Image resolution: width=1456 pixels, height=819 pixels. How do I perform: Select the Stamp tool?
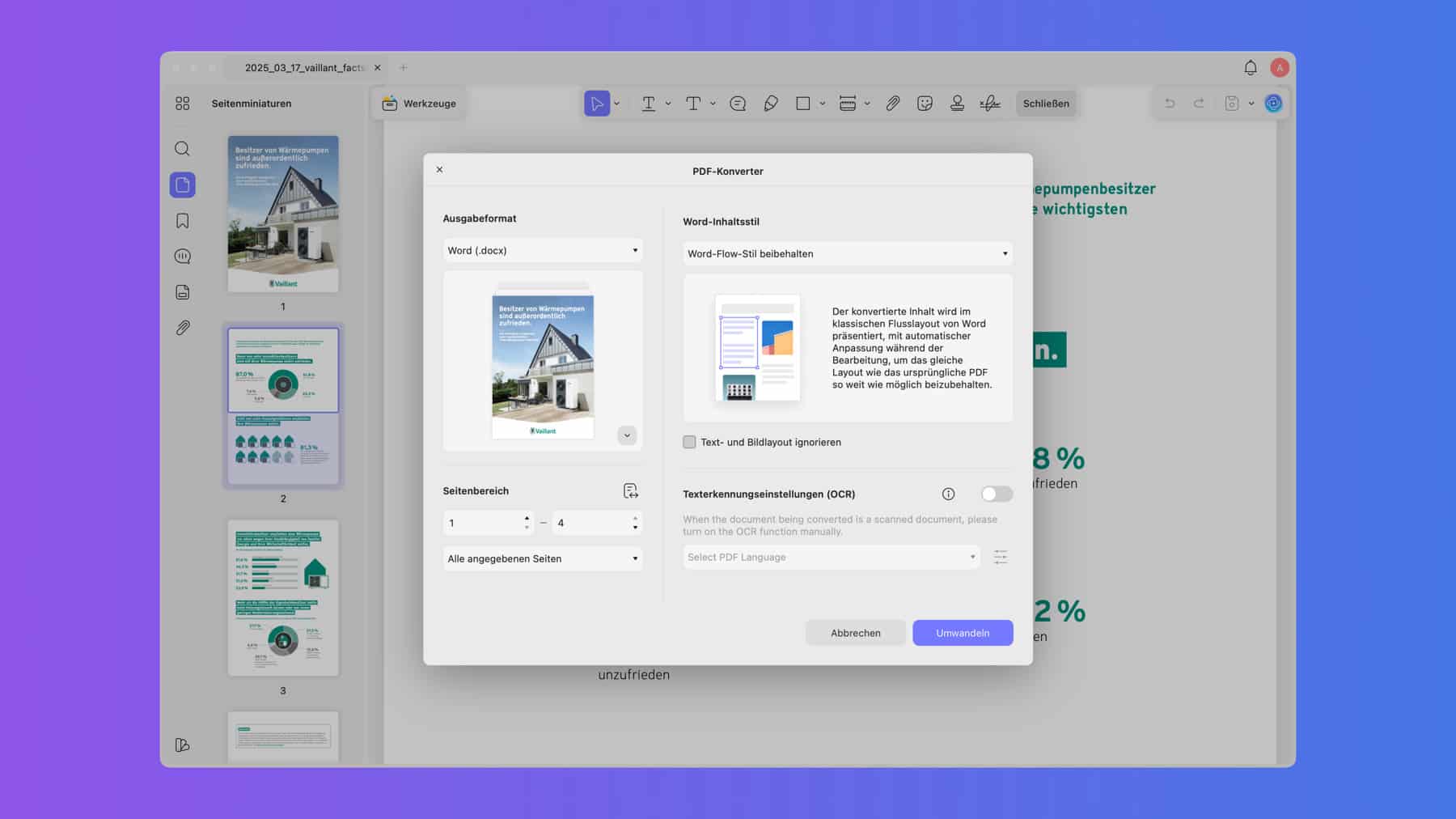point(958,103)
